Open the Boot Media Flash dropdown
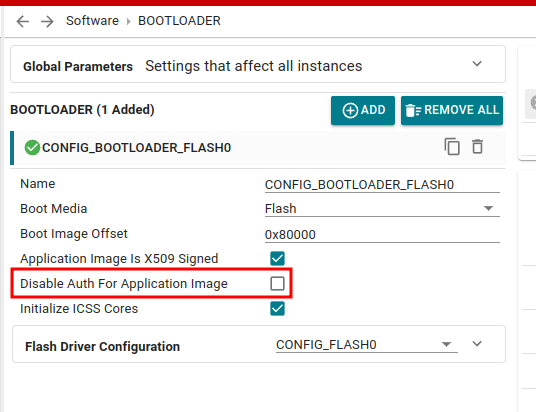The width and height of the screenshot is (536, 412). coord(382,208)
